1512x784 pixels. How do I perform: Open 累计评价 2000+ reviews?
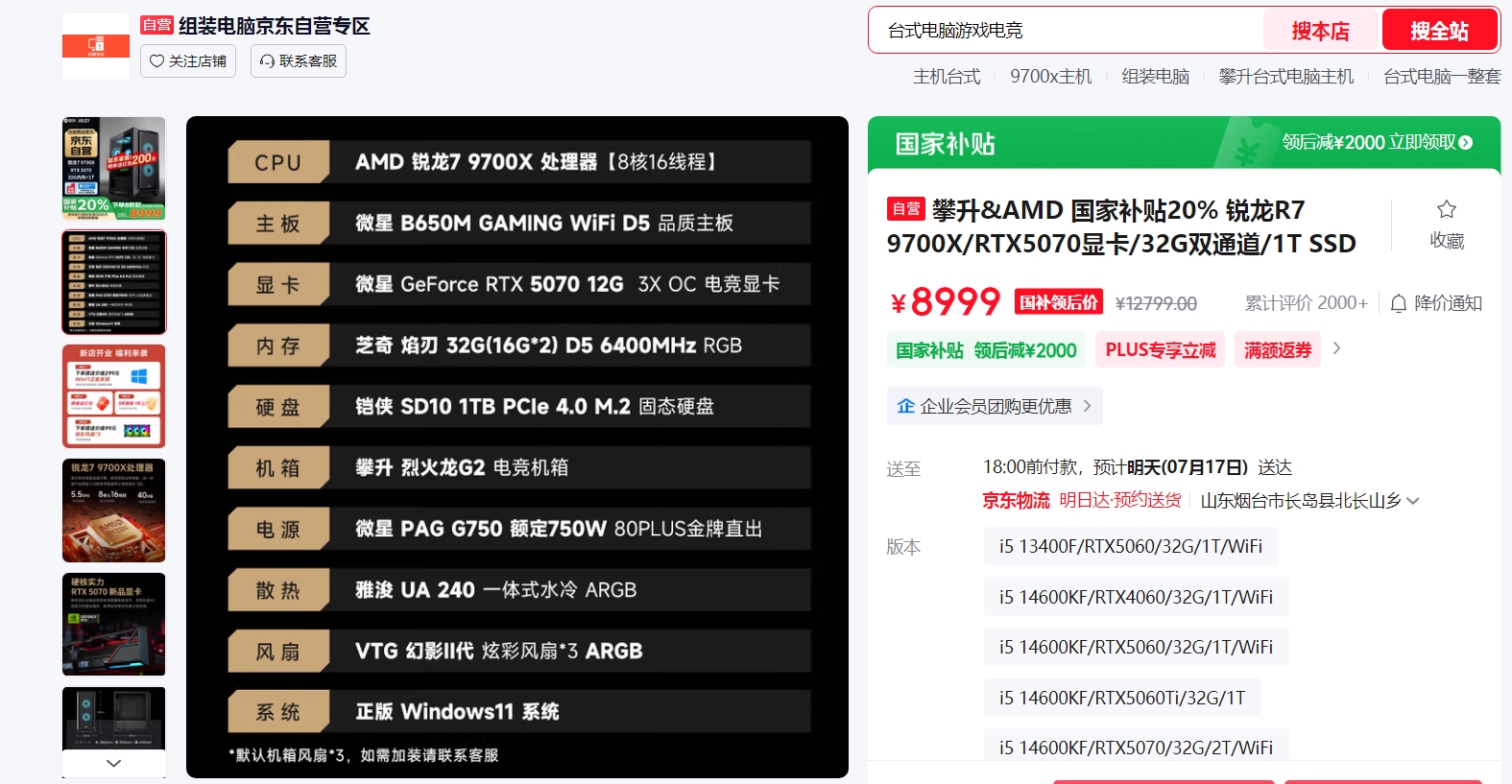pyautogui.click(x=1307, y=303)
